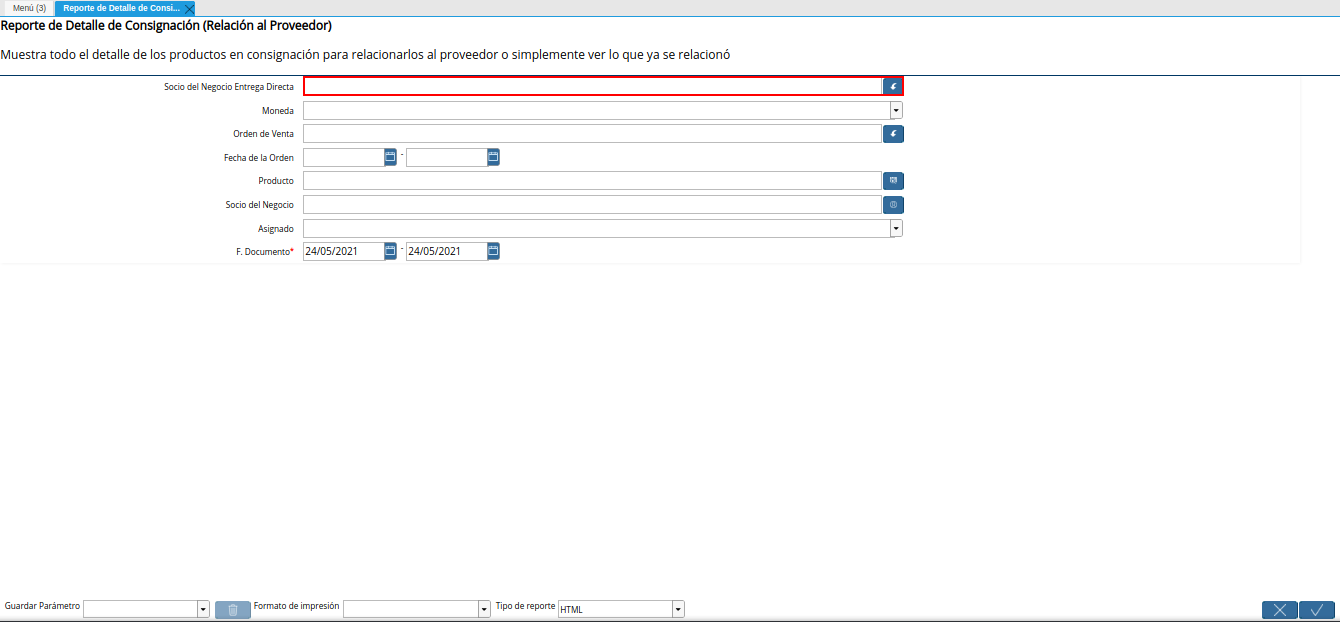Open the Formato de impresión dropdown arrow

(485, 609)
